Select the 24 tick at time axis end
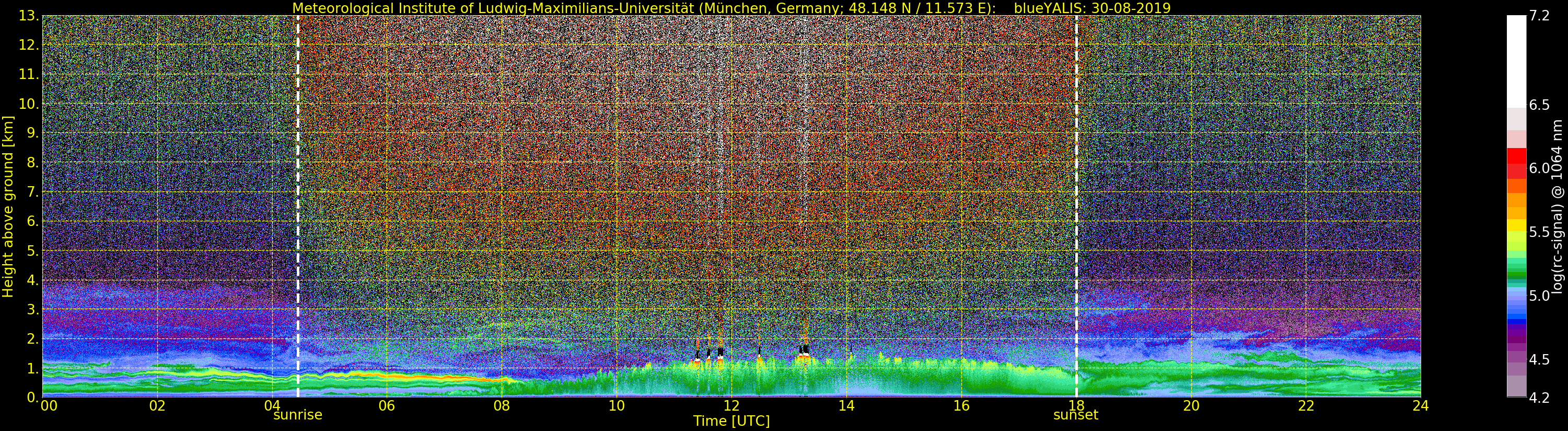The image size is (1568, 431). 1420,406
